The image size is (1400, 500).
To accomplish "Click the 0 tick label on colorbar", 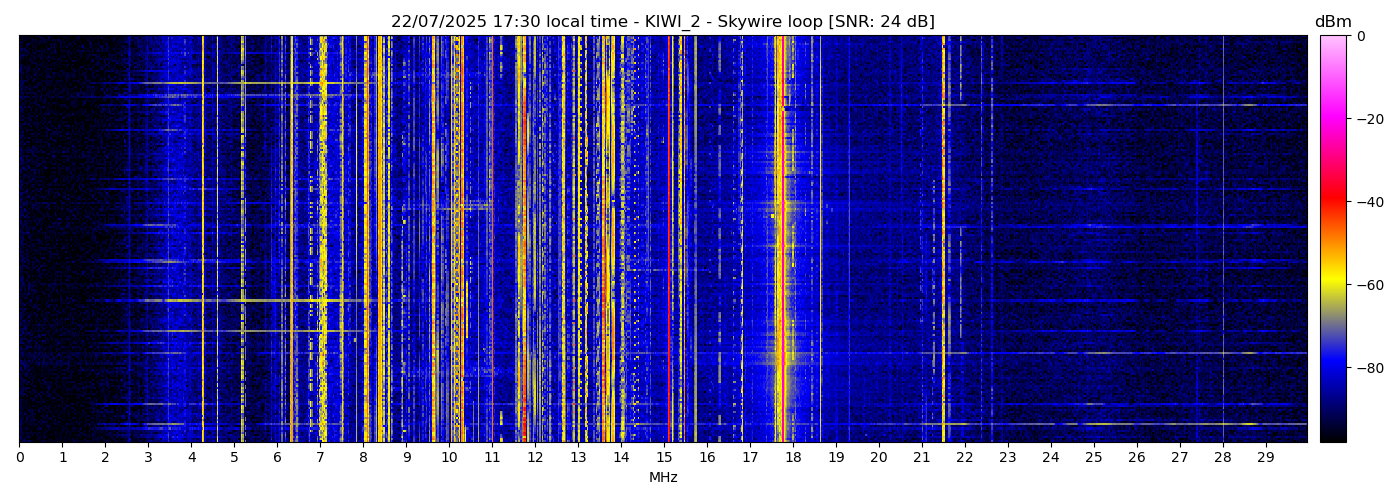I will (1360, 36).
